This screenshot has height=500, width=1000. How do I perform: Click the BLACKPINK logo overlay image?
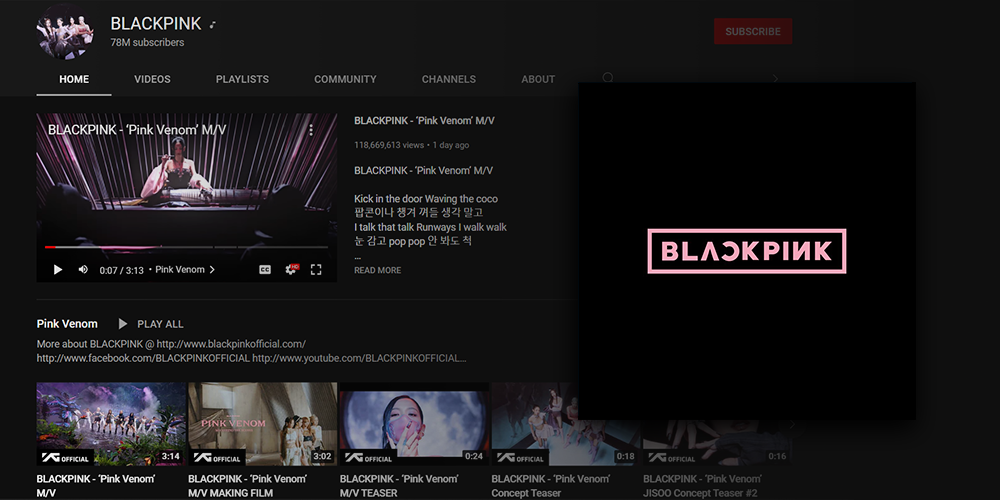coord(747,251)
